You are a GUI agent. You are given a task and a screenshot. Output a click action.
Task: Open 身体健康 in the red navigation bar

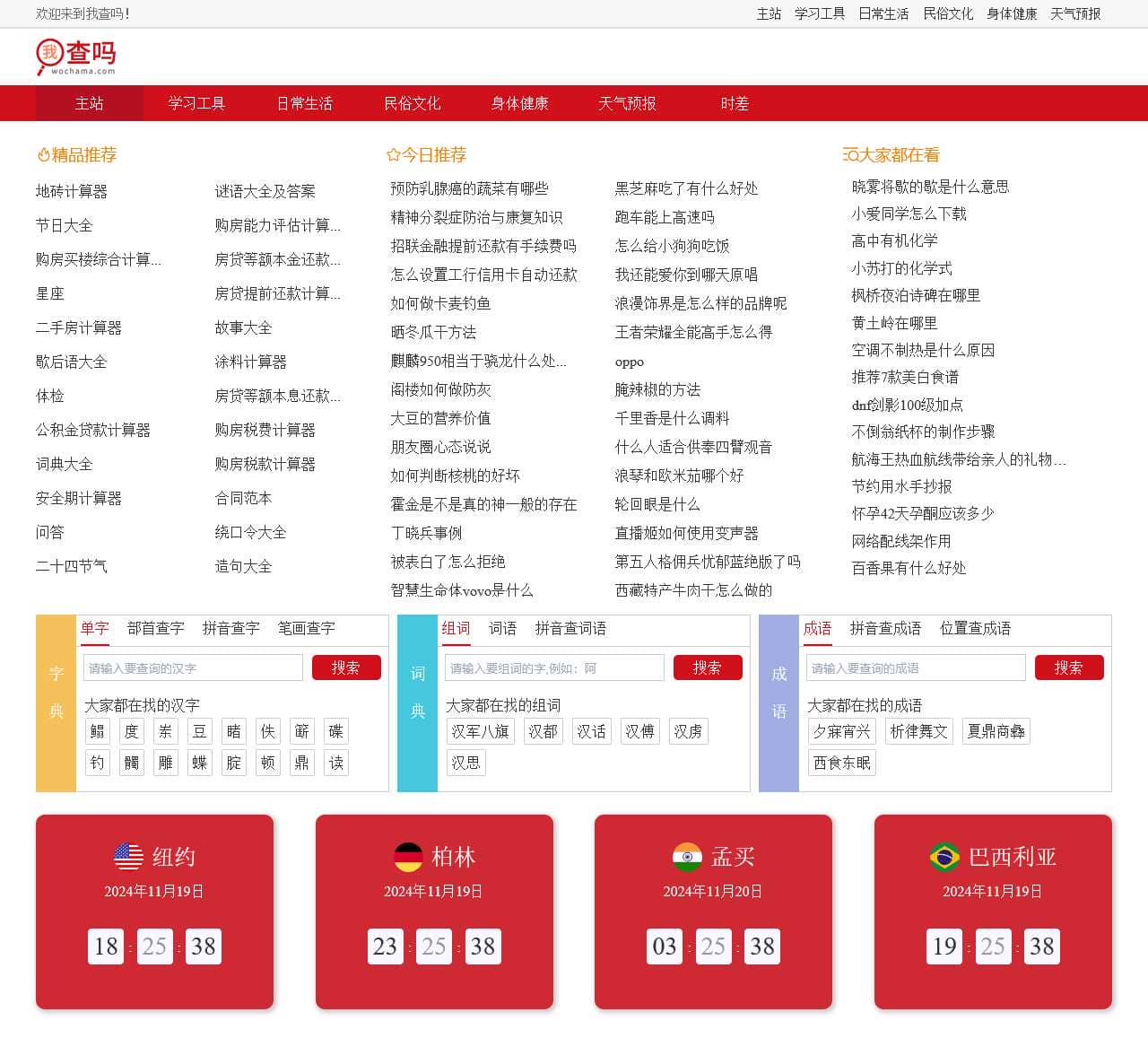(x=520, y=103)
